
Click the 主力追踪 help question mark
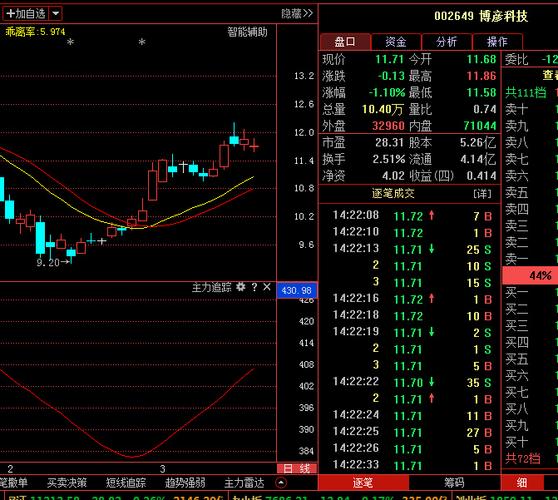click(254, 287)
